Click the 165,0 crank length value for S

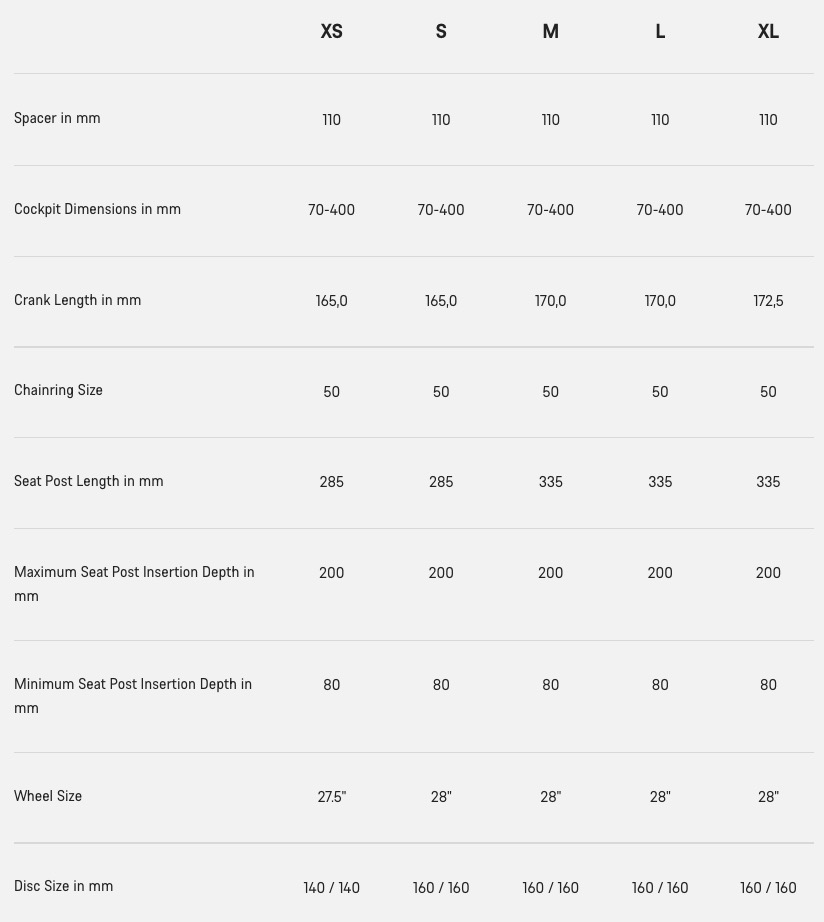tap(441, 301)
